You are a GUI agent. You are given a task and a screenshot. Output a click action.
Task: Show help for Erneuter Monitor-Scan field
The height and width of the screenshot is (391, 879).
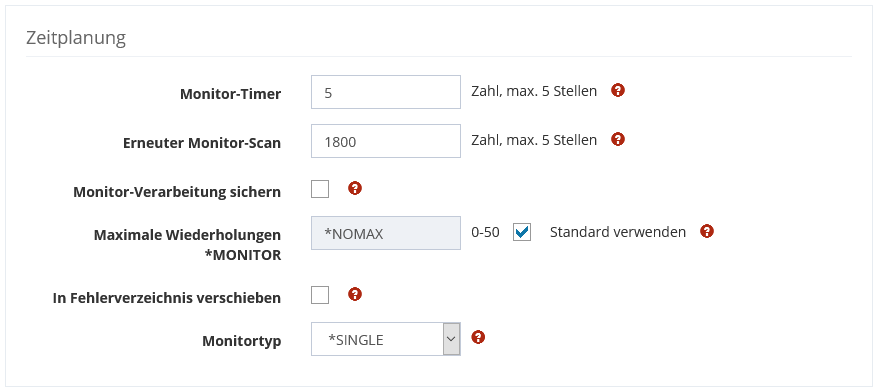coord(618,139)
